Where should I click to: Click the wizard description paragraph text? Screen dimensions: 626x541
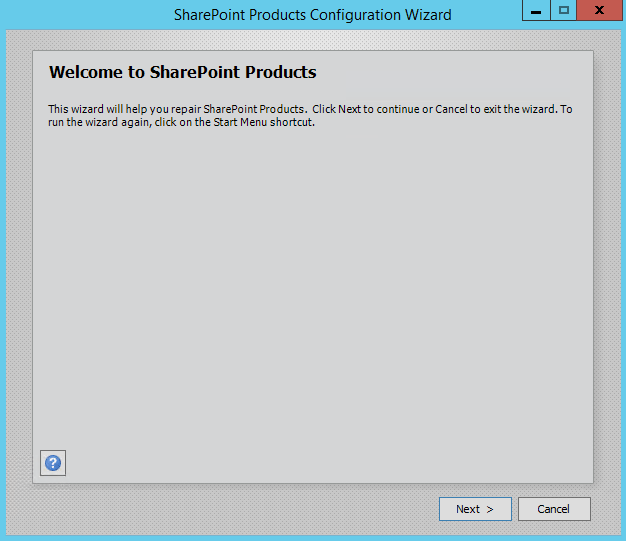310,115
